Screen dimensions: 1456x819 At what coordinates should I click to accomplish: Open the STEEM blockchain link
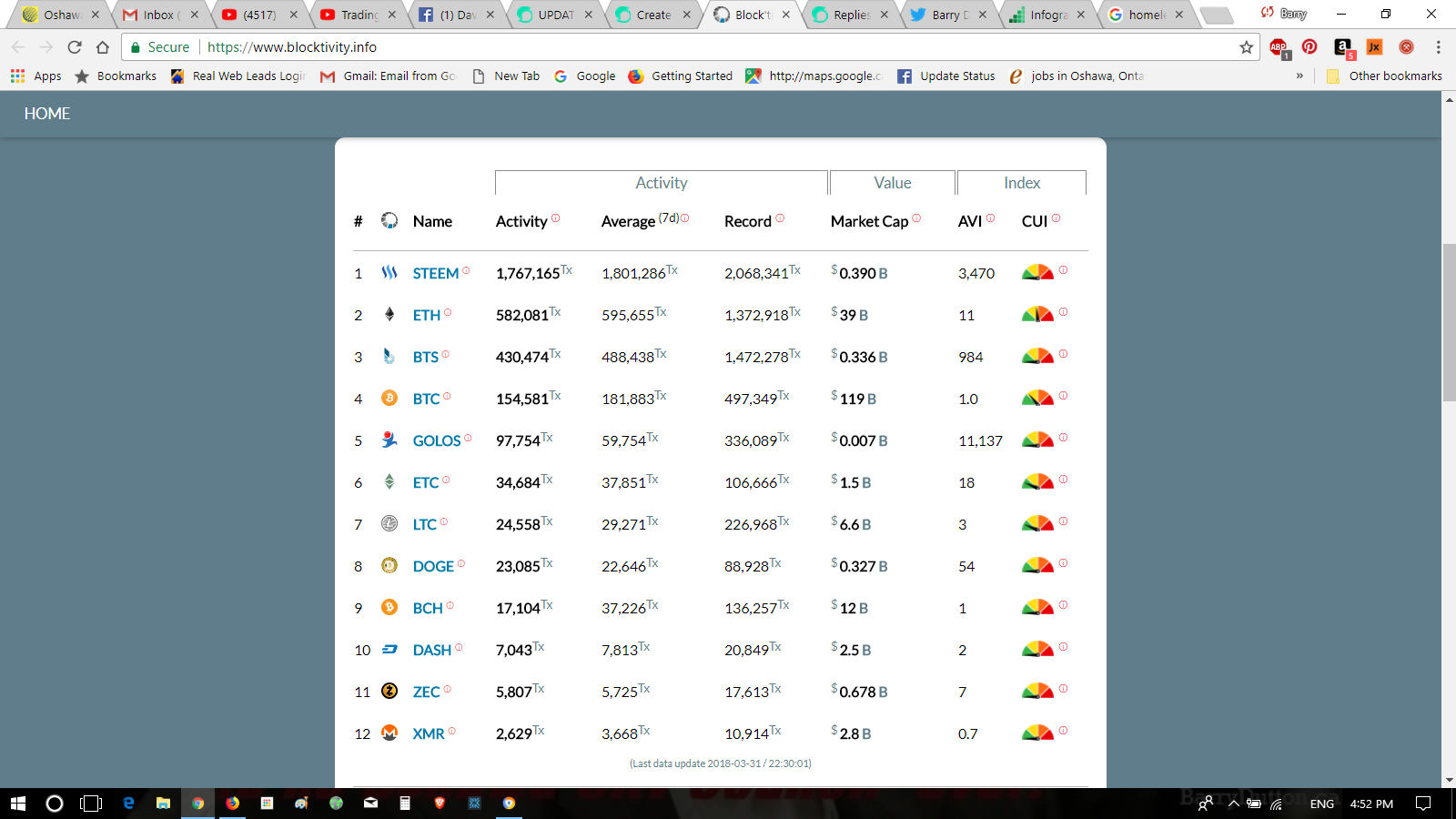pos(436,273)
